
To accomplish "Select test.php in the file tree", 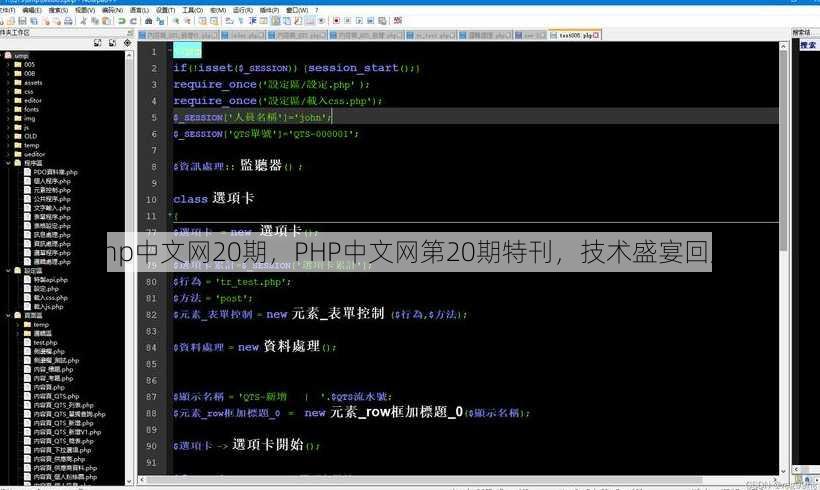I will tap(45, 343).
